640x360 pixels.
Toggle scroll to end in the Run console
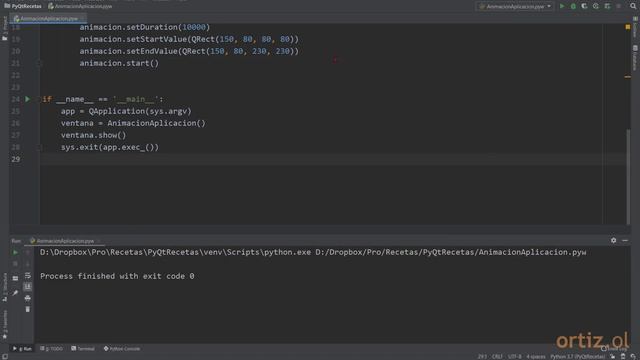pyautogui.click(x=27, y=287)
